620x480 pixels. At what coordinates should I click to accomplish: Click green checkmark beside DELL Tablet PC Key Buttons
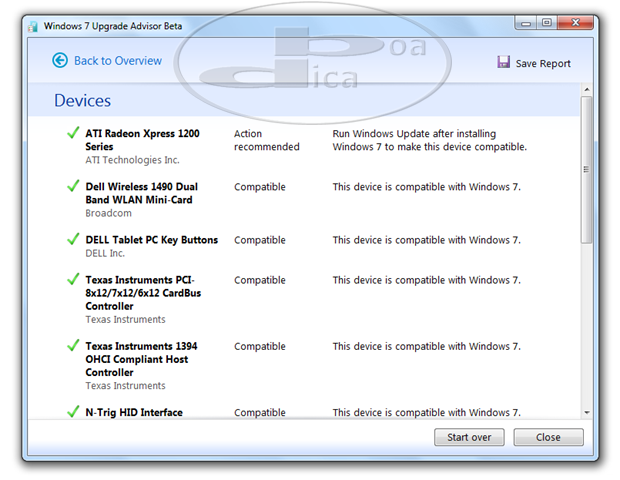pyautogui.click(x=72, y=240)
